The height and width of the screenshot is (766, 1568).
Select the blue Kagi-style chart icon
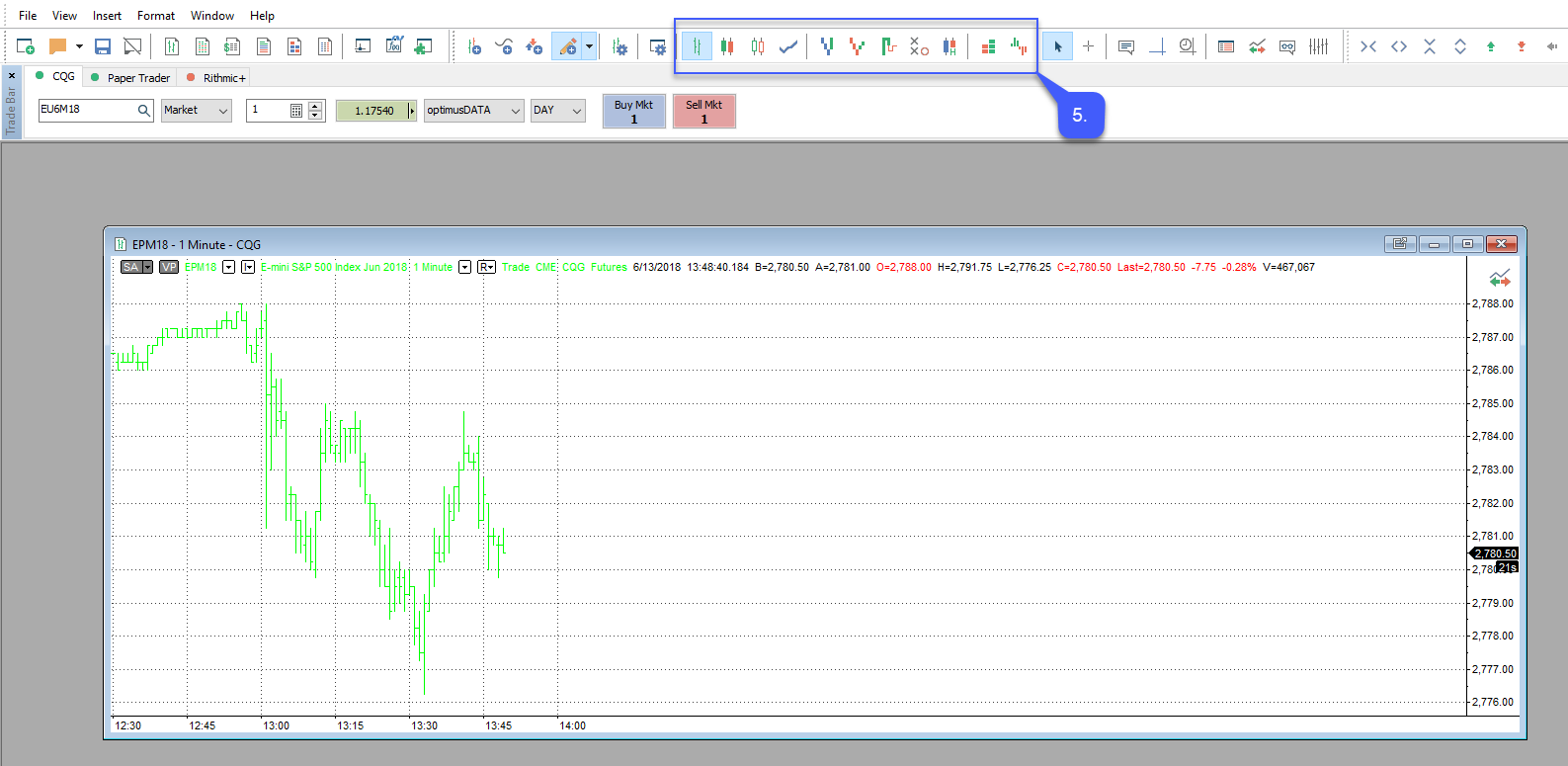[x=827, y=46]
